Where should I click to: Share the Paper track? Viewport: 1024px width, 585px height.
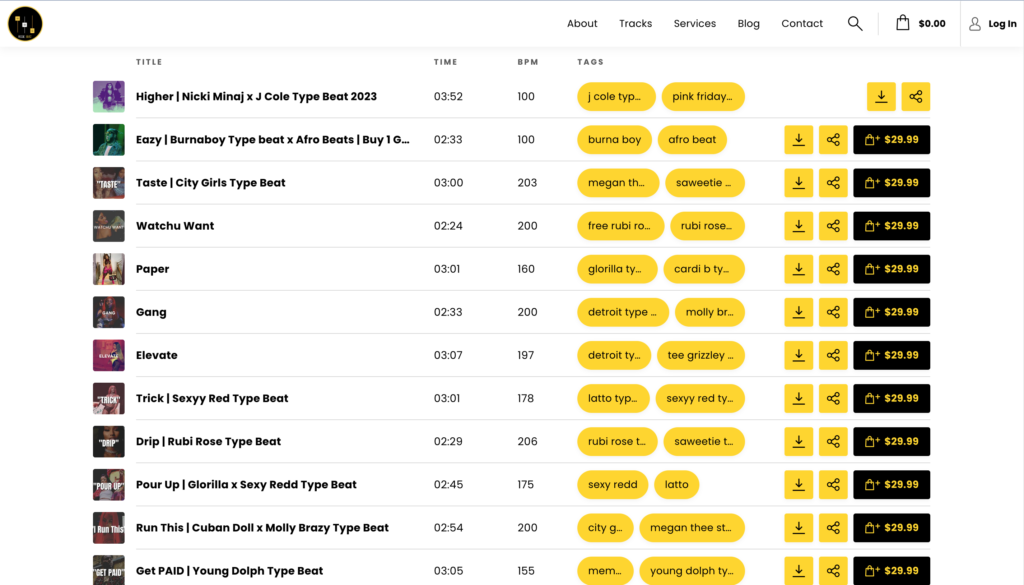tap(833, 269)
